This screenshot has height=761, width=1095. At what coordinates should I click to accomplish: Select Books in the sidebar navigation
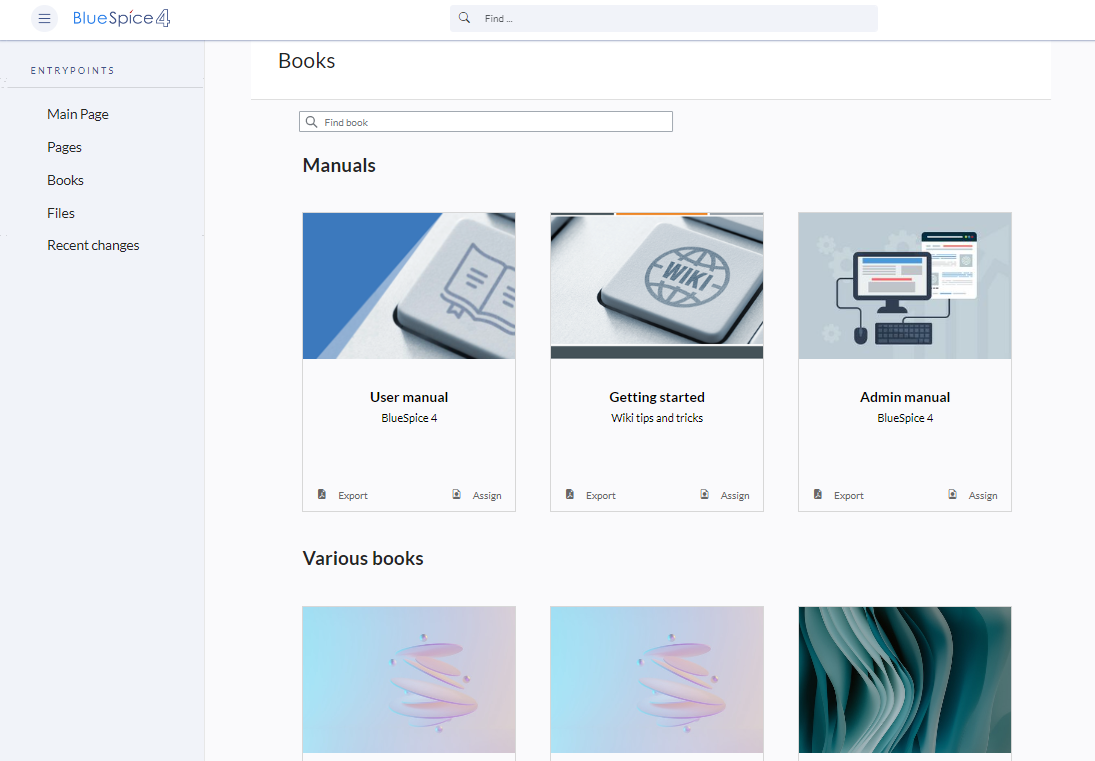(x=66, y=180)
